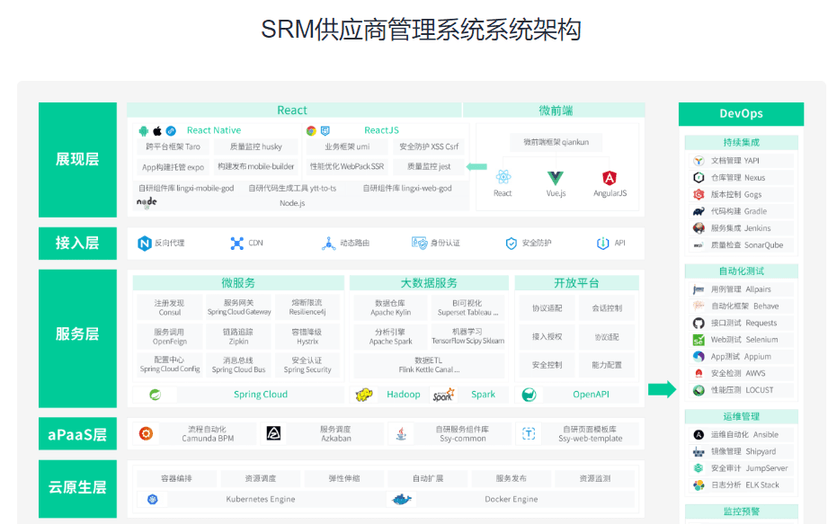Click the Jenkins icon
The image size is (828, 524).
(x=699, y=228)
